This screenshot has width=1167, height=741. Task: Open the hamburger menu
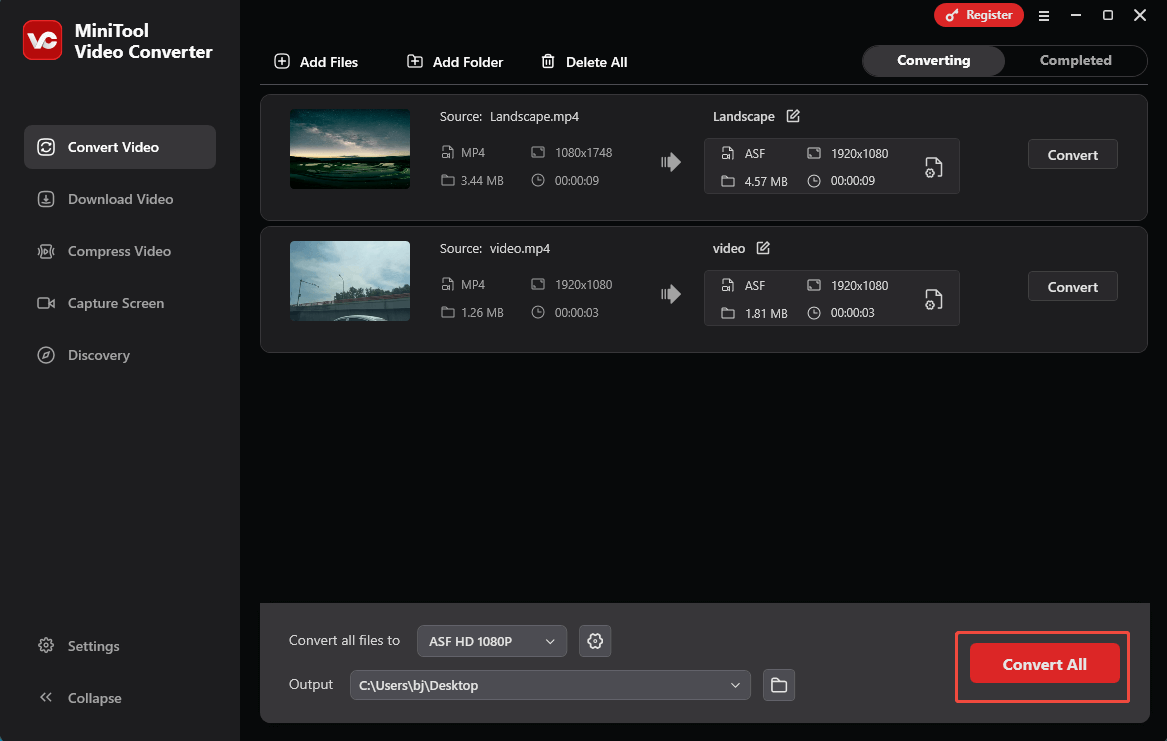point(1044,16)
